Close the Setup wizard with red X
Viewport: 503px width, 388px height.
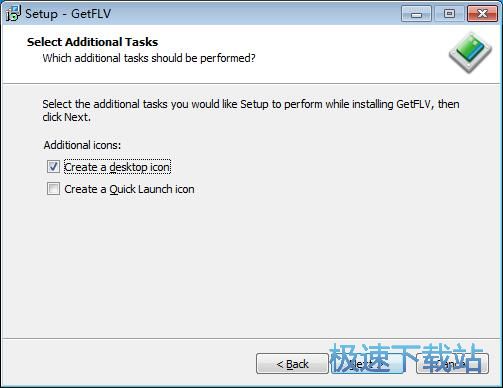click(x=482, y=14)
